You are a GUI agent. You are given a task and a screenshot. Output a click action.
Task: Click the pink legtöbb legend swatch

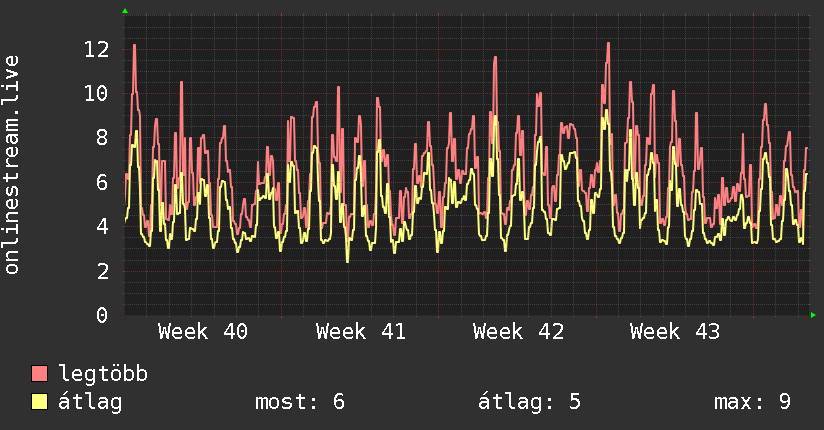pyautogui.click(x=39, y=373)
